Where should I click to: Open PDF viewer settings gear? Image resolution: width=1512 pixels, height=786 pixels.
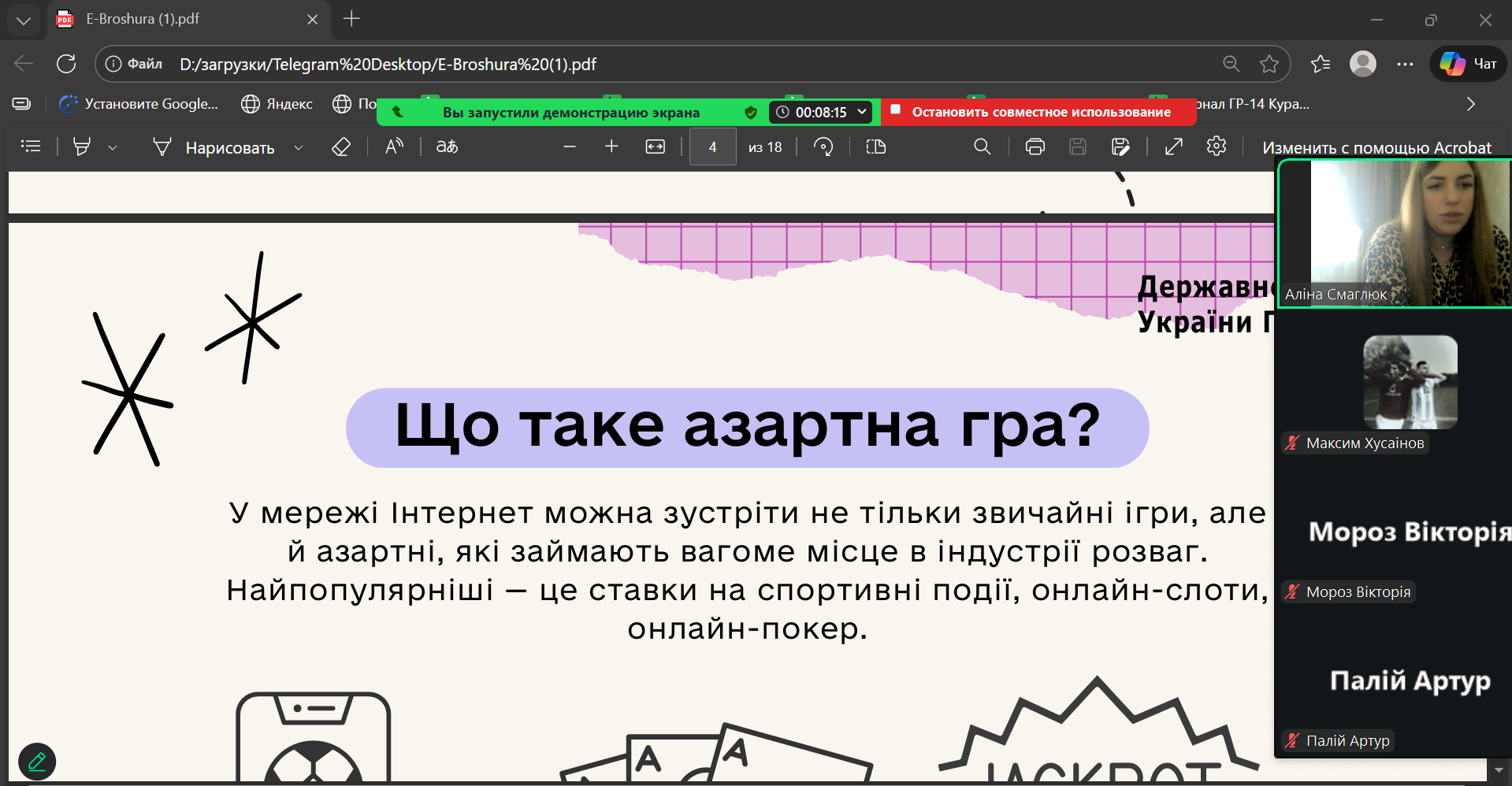click(x=1217, y=146)
